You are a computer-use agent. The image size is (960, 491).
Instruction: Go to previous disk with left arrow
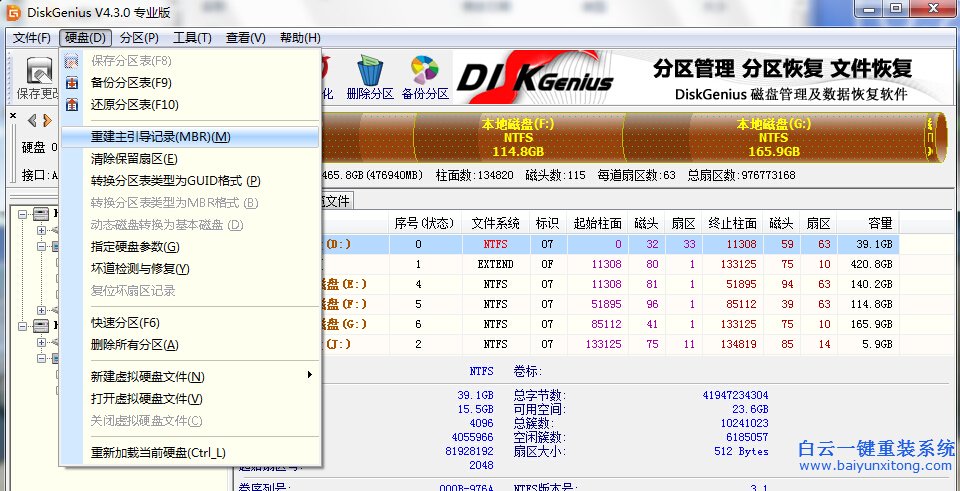pyautogui.click(x=31, y=121)
